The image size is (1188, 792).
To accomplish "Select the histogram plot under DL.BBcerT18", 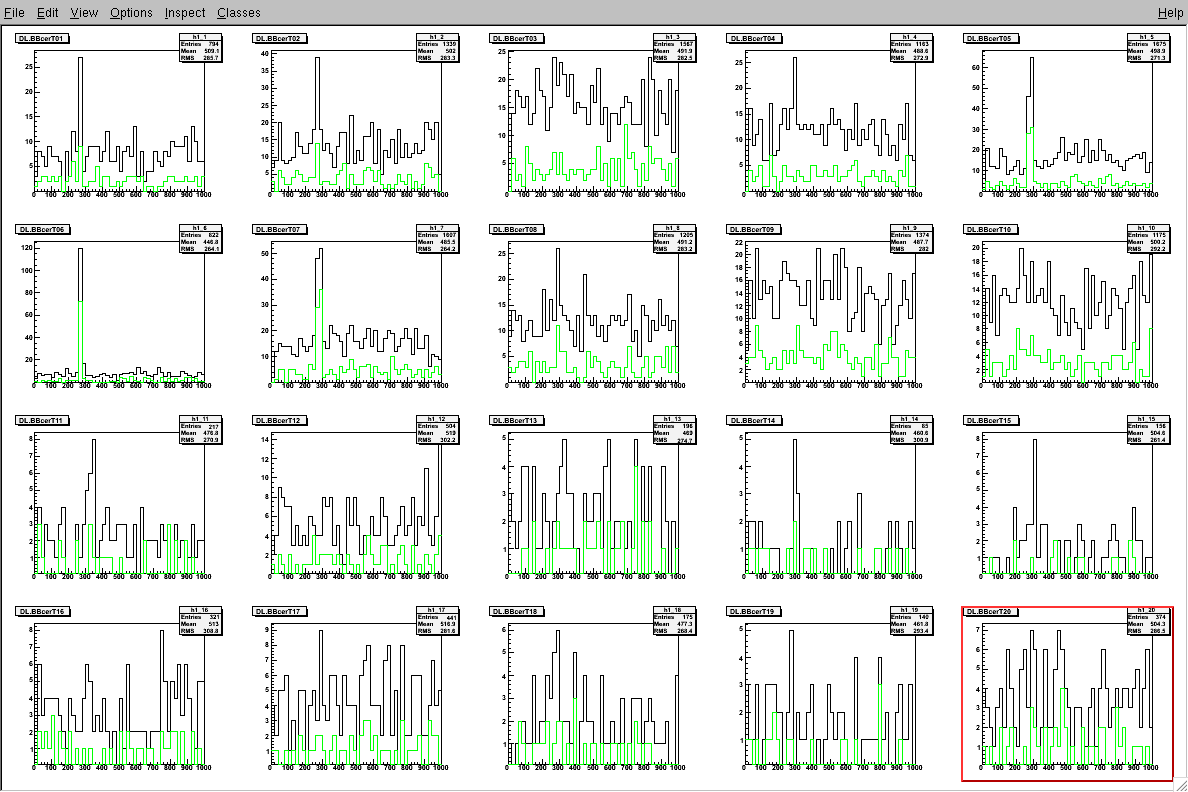I will point(592,693).
